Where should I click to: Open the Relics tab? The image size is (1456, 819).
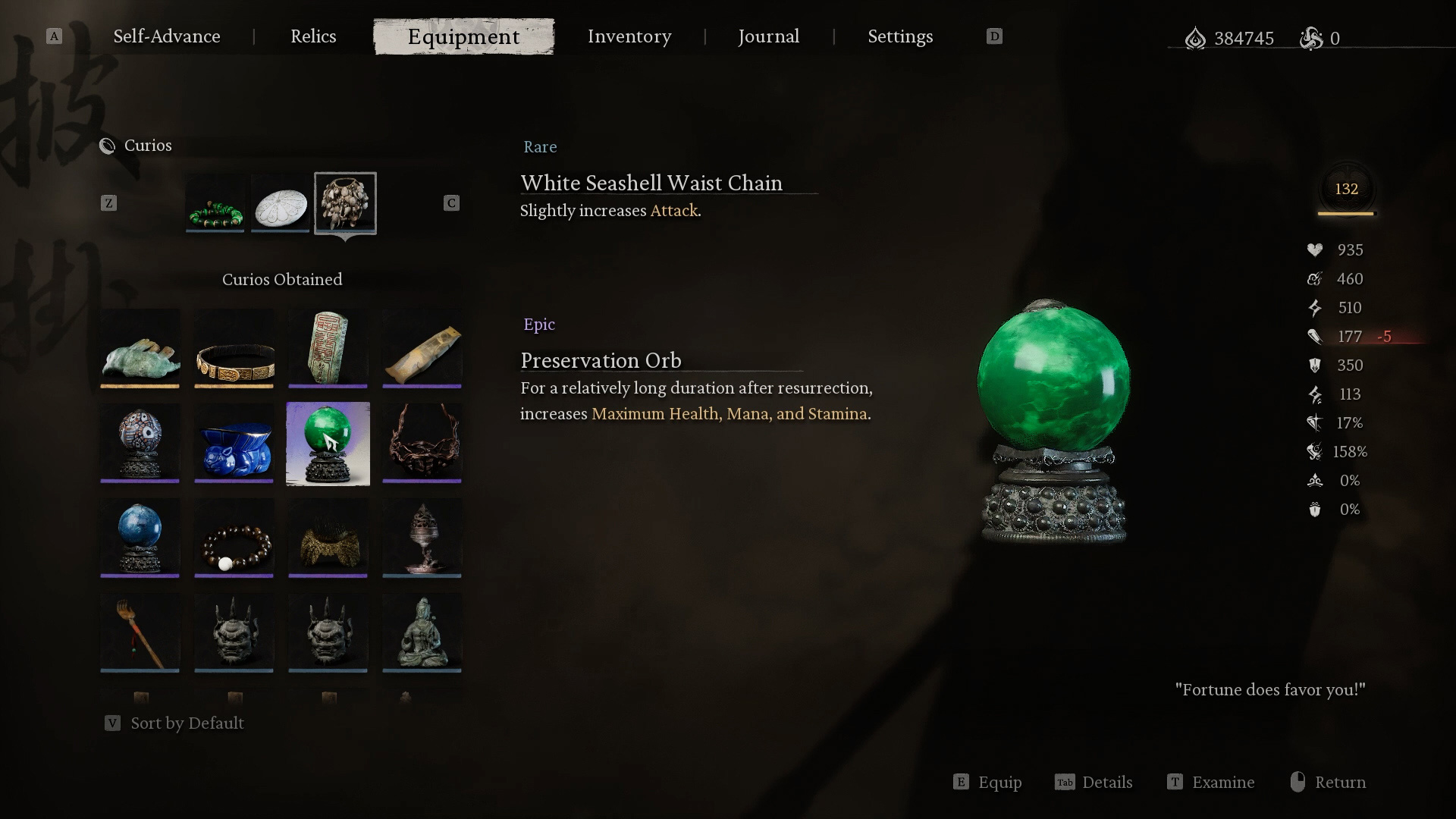(313, 36)
